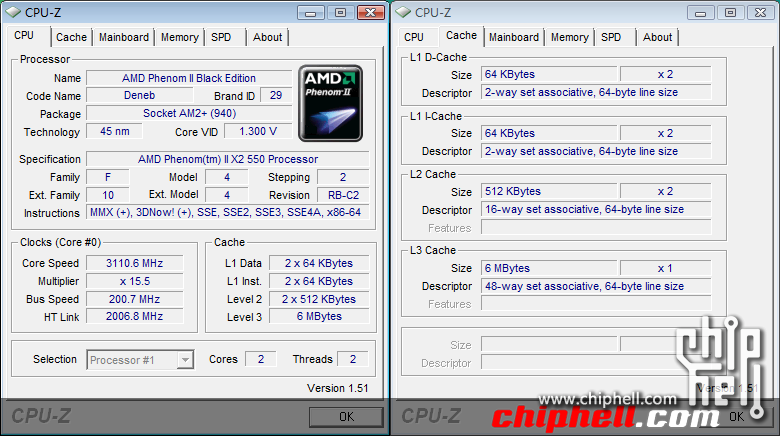
Task: Click the Brand ID value 29
Action: [276, 95]
